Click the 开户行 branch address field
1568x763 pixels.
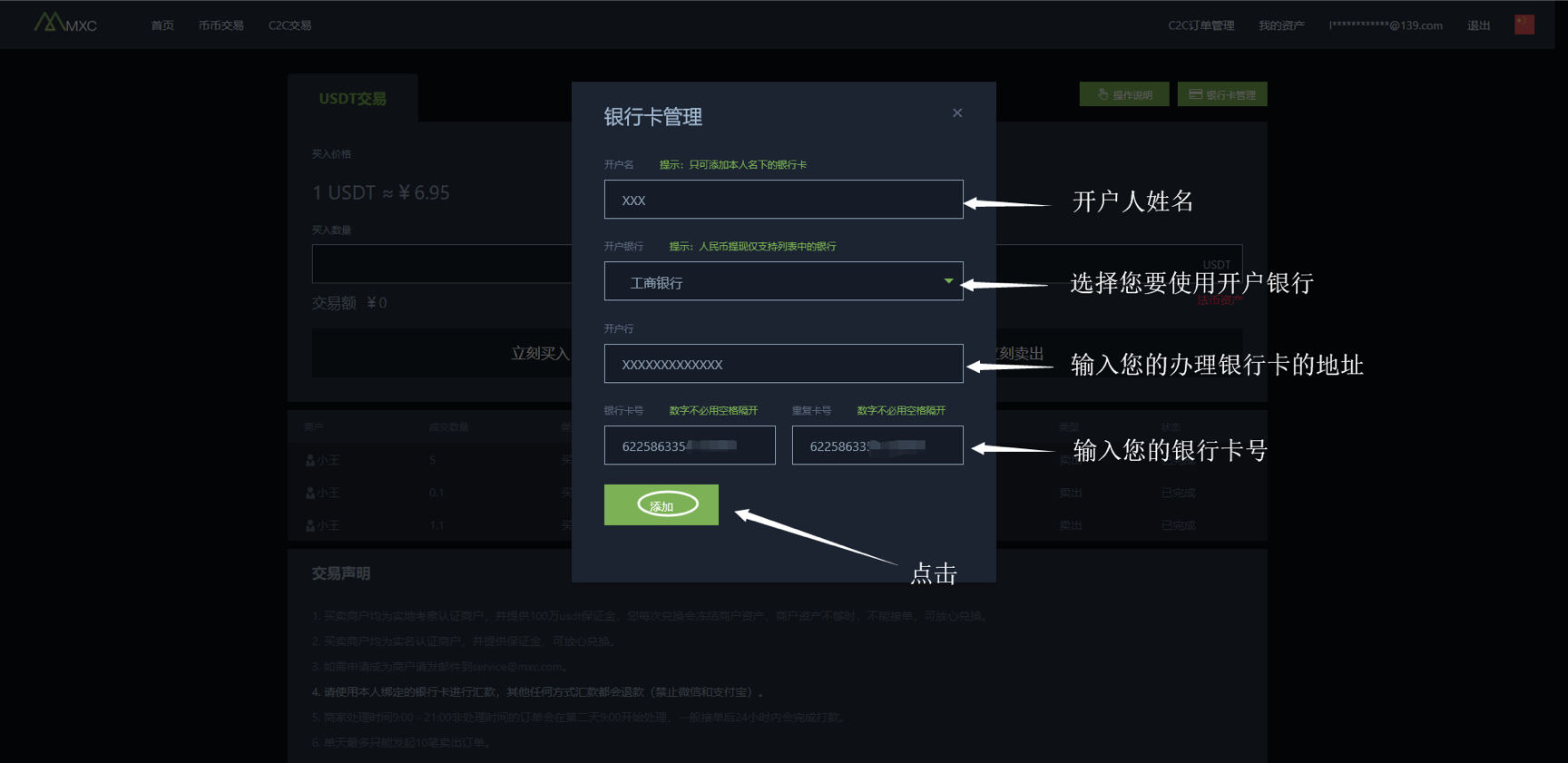tap(783, 364)
